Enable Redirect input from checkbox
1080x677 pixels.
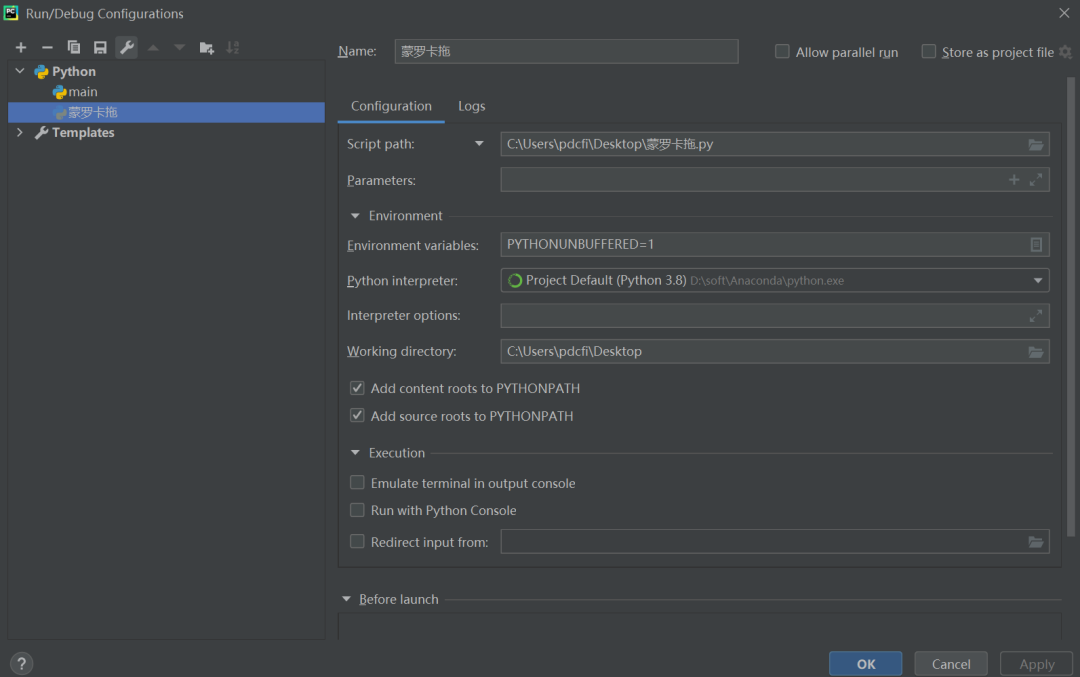357,541
